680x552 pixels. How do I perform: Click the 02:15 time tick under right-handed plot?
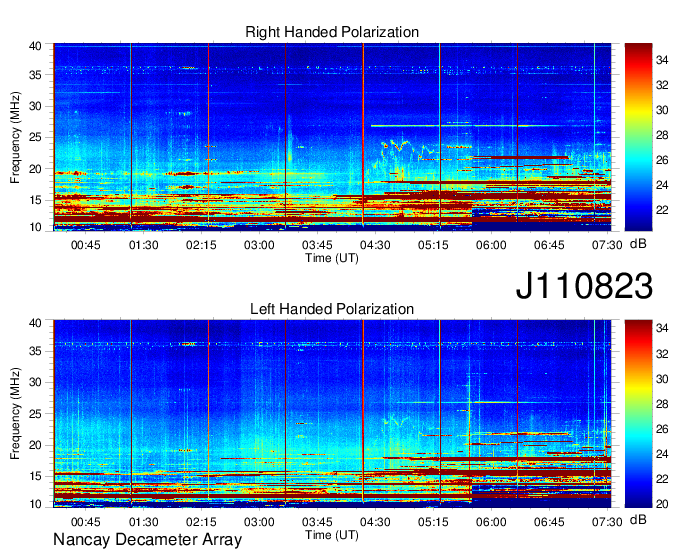pos(201,245)
